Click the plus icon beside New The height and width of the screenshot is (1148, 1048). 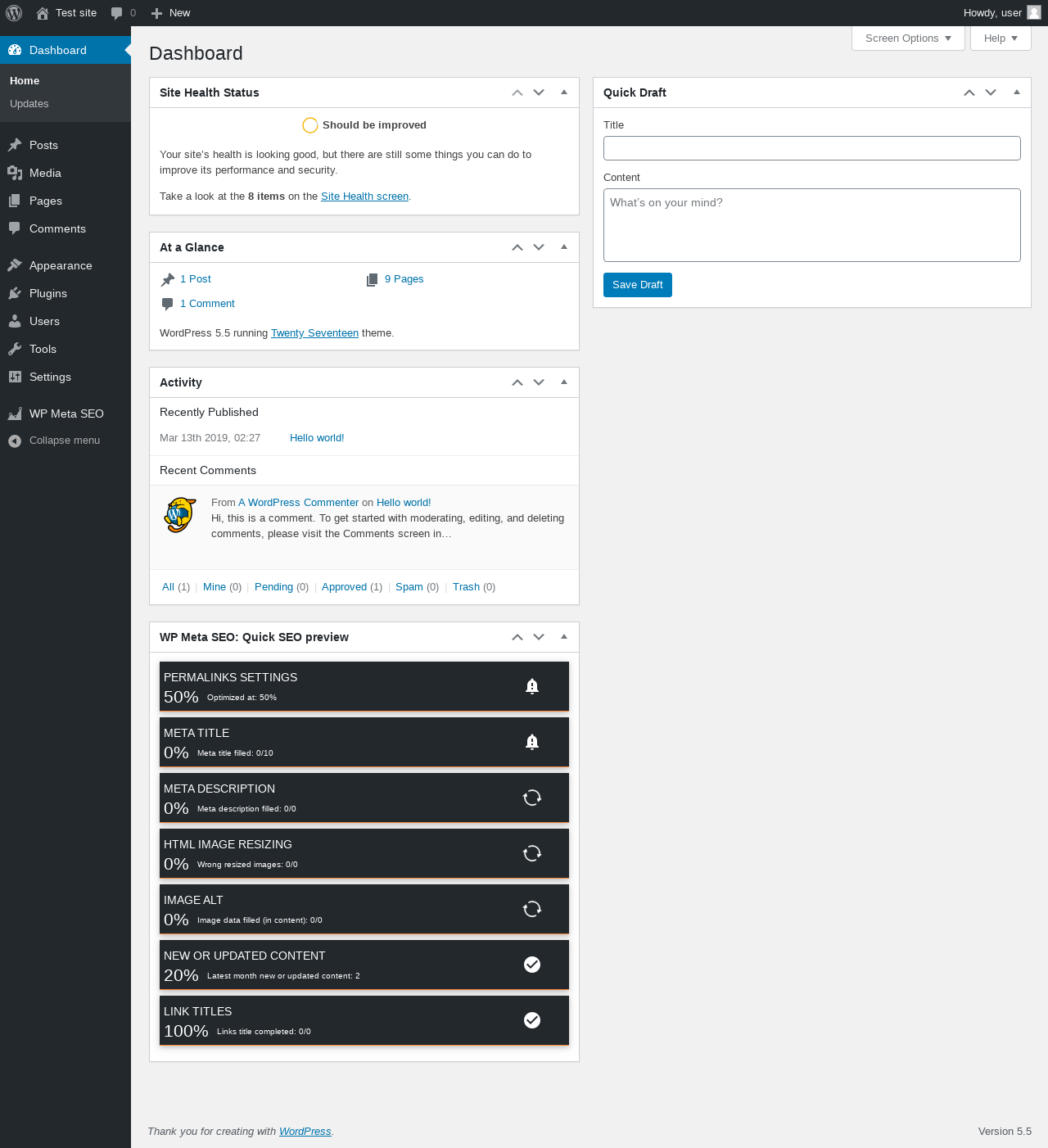tap(157, 13)
